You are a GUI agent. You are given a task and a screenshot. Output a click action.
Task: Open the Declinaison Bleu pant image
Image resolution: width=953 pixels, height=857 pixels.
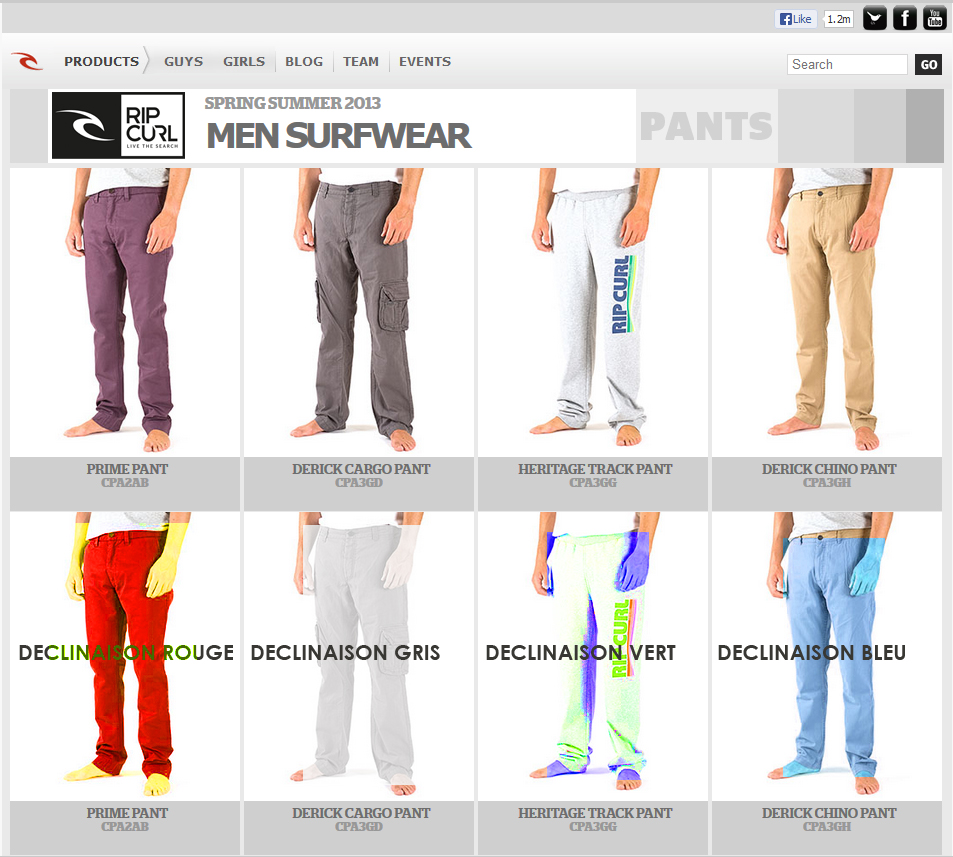pyautogui.click(x=827, y=656)
